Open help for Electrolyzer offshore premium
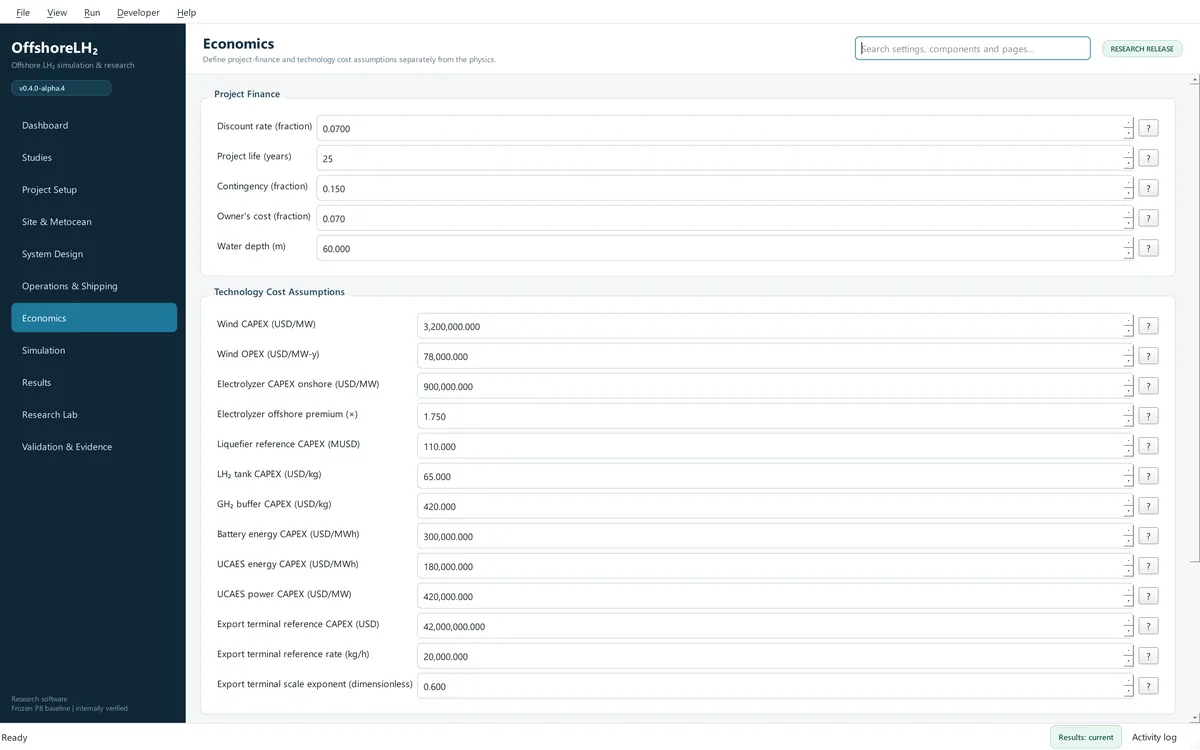This screenshot has width=1200, height=750. tap(1148, 416)
